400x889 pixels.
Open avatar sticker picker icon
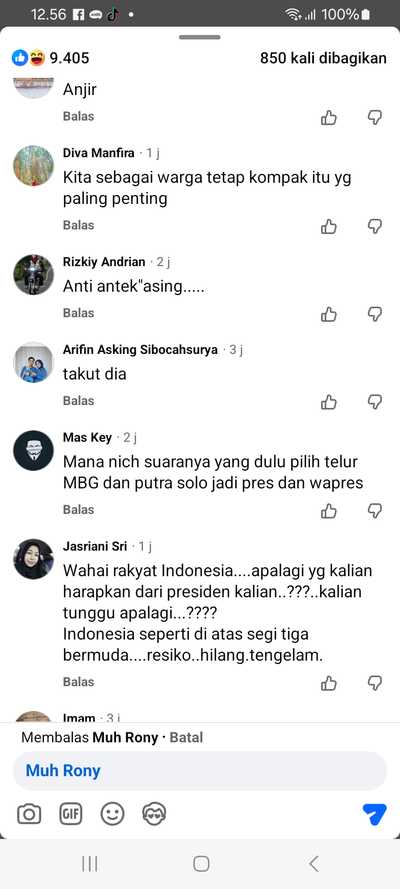pos(154,814)
